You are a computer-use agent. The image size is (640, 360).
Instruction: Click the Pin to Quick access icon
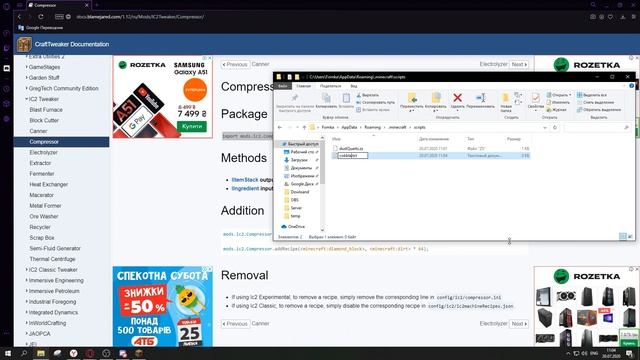click(x=294, y=98)
